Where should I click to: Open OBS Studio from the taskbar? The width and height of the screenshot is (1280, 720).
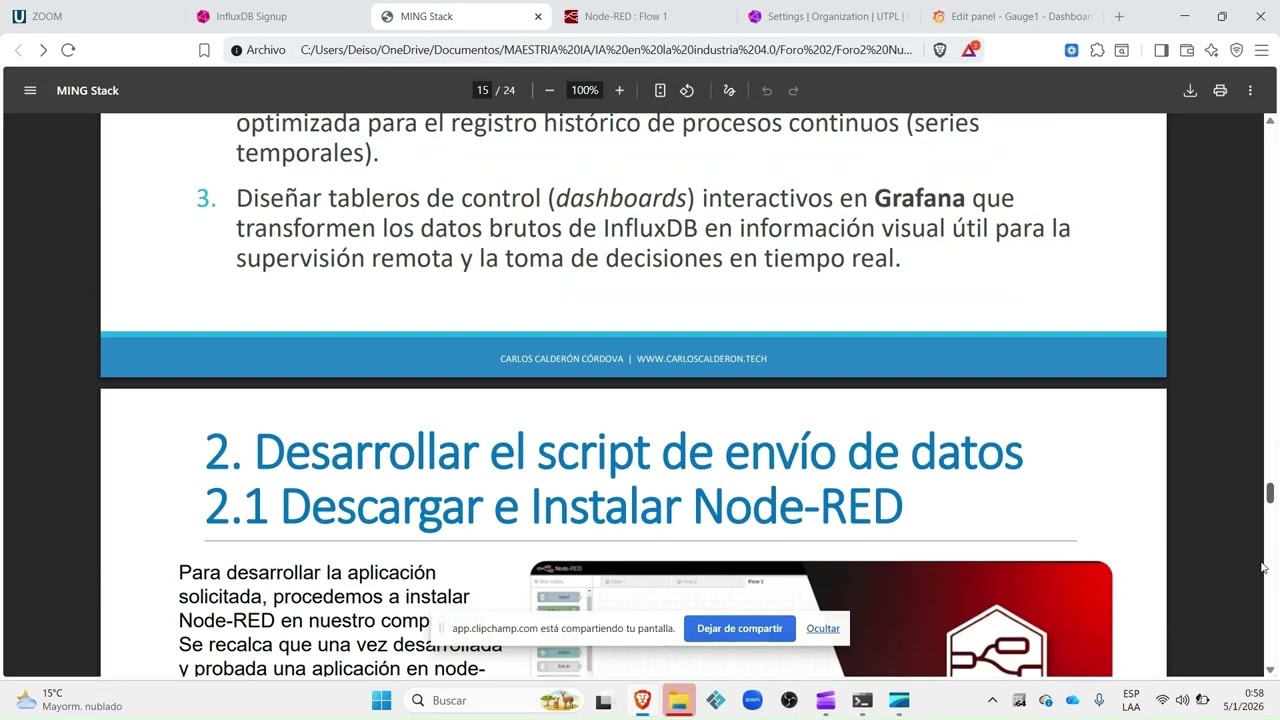coord(789,700)
